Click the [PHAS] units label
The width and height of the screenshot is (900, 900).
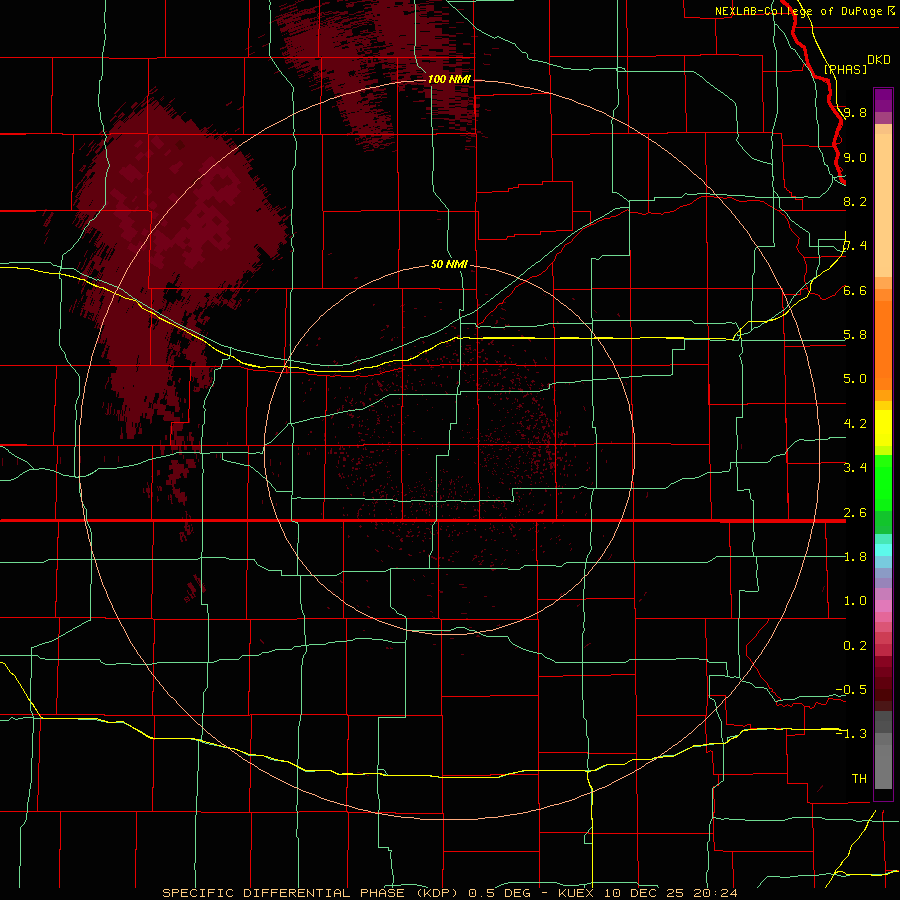[x=845, y=69]
